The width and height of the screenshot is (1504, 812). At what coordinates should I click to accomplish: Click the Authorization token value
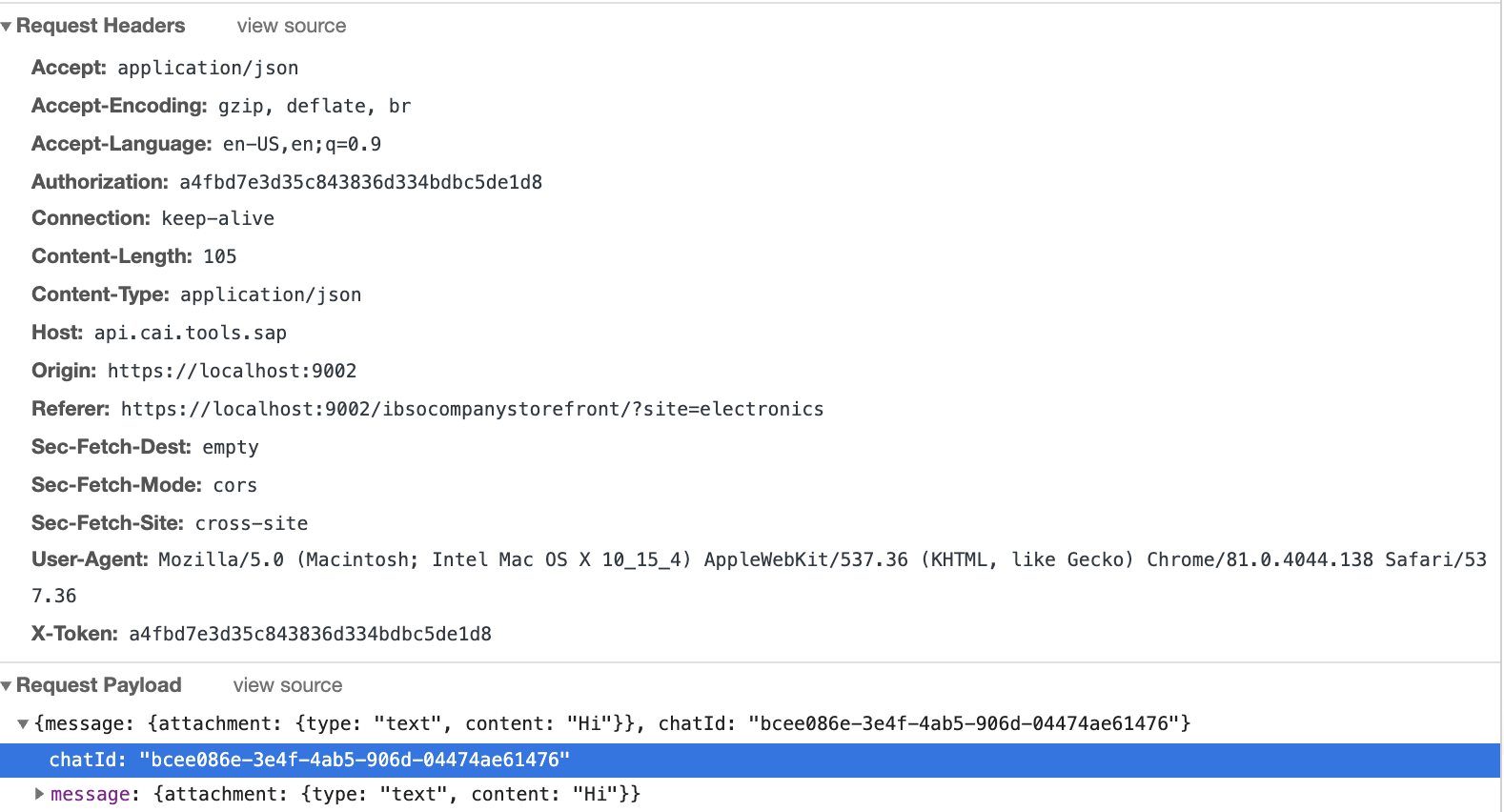[x=359, y=181]
